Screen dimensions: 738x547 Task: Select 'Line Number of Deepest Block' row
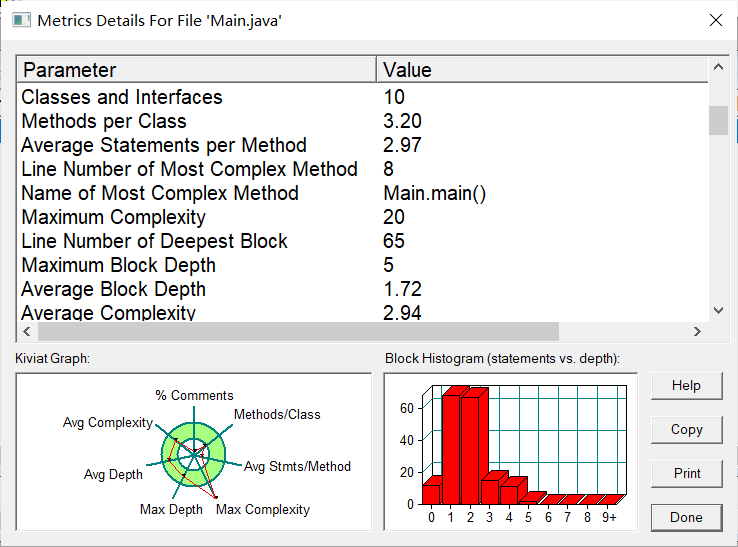[363, 241]
